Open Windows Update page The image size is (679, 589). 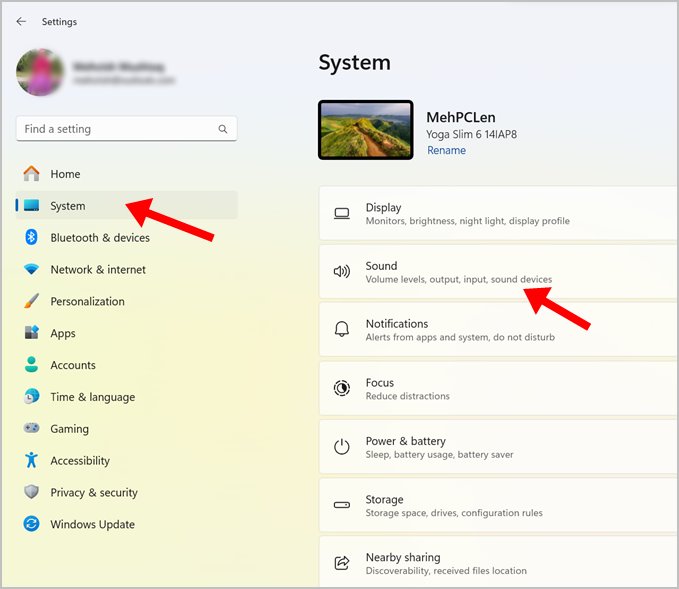coord(126,524)
